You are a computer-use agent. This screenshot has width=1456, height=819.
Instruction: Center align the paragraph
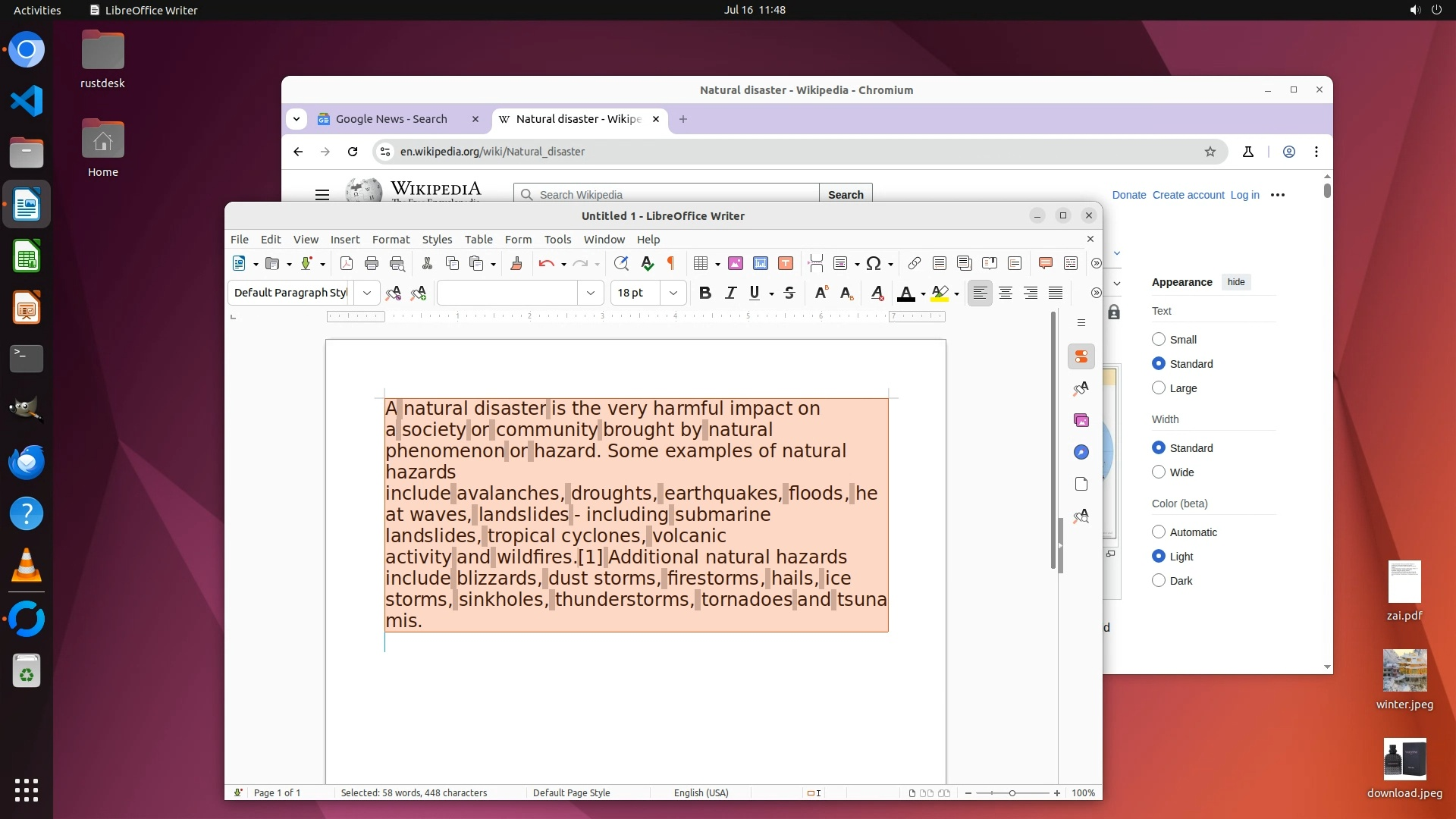1006,293
